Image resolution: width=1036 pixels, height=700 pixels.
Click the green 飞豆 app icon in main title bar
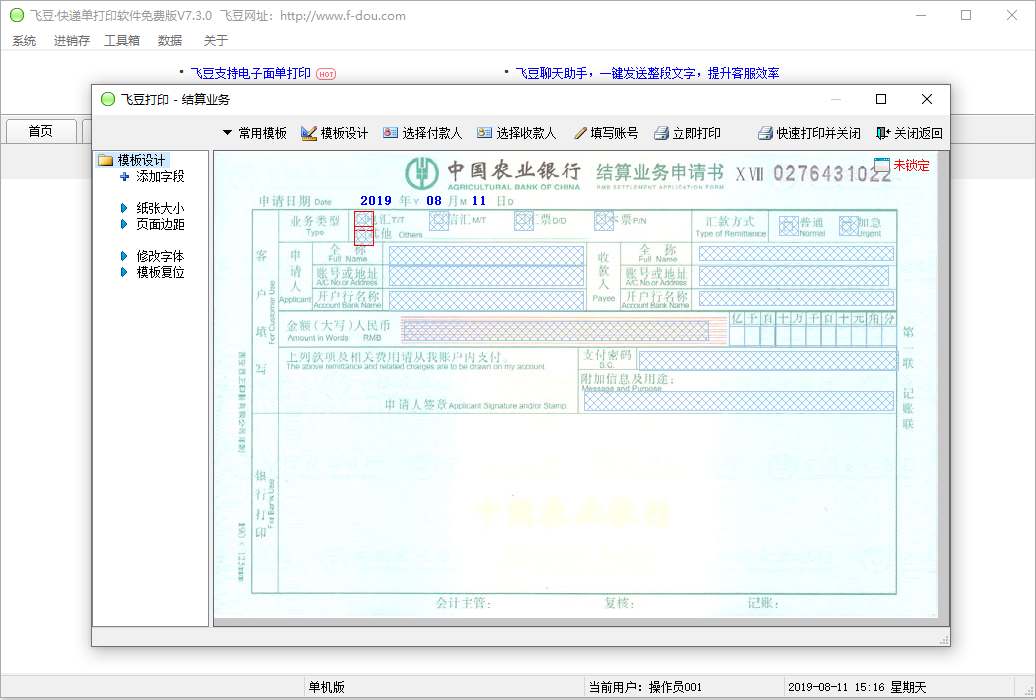pyautogui.click(x=17, y=15)
